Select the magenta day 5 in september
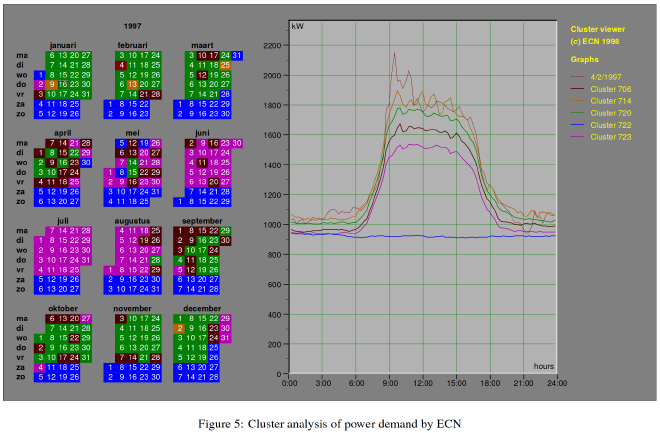The height and width of the screenshot is (433, 660). pyautogui.click(x=179, y=270)
